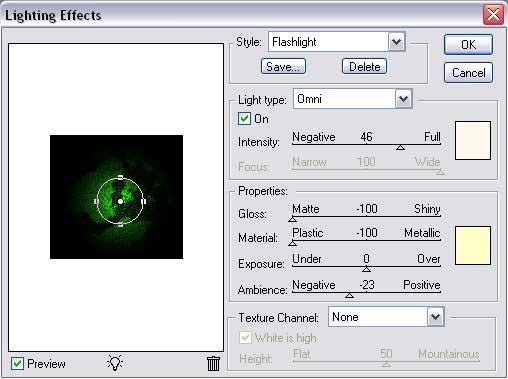This screenshot has height=379, width=508.
Task: Click the right handle of light circle
Action: 144,201
